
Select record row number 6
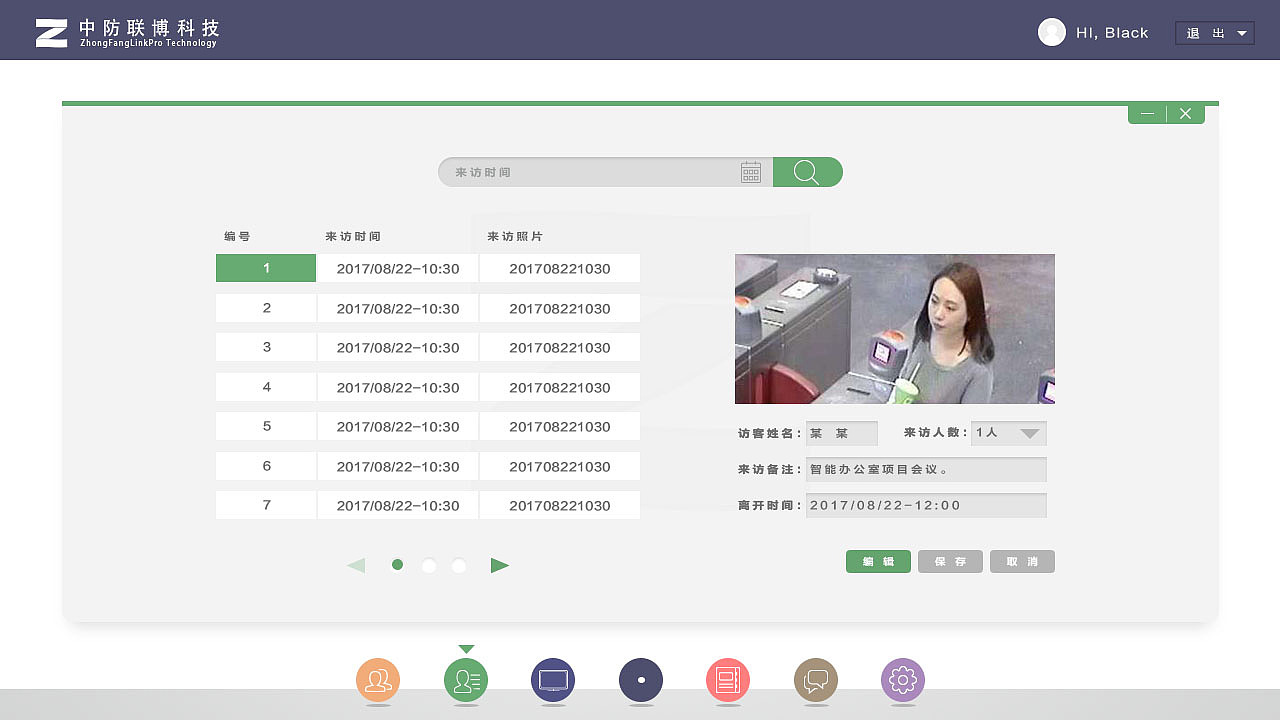pos(266,466)
